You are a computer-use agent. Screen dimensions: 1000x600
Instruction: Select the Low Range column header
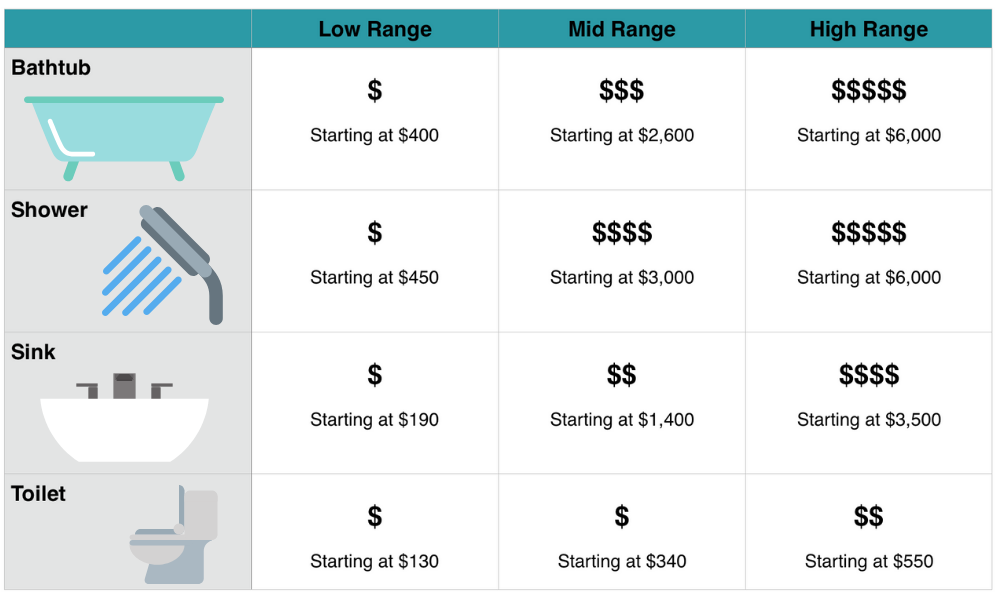(x=375, y=29)
